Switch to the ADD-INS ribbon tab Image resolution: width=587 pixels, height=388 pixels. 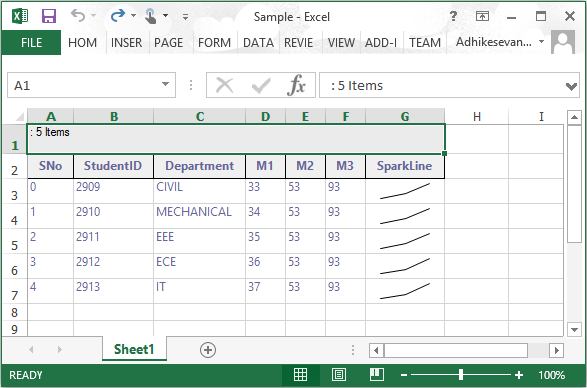pos(381,43)
